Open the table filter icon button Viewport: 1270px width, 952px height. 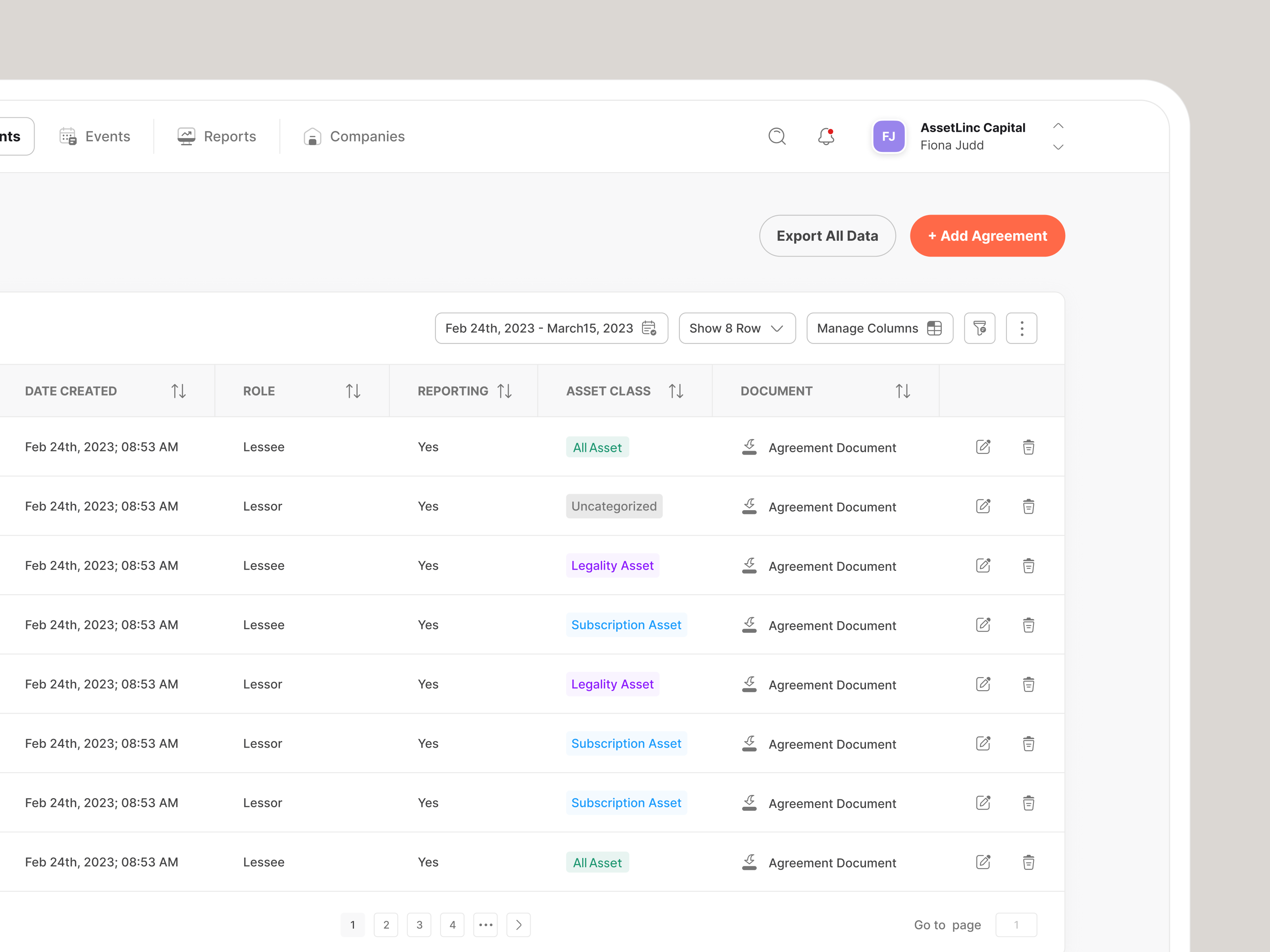pyautogui.click(x=979, y=328)
